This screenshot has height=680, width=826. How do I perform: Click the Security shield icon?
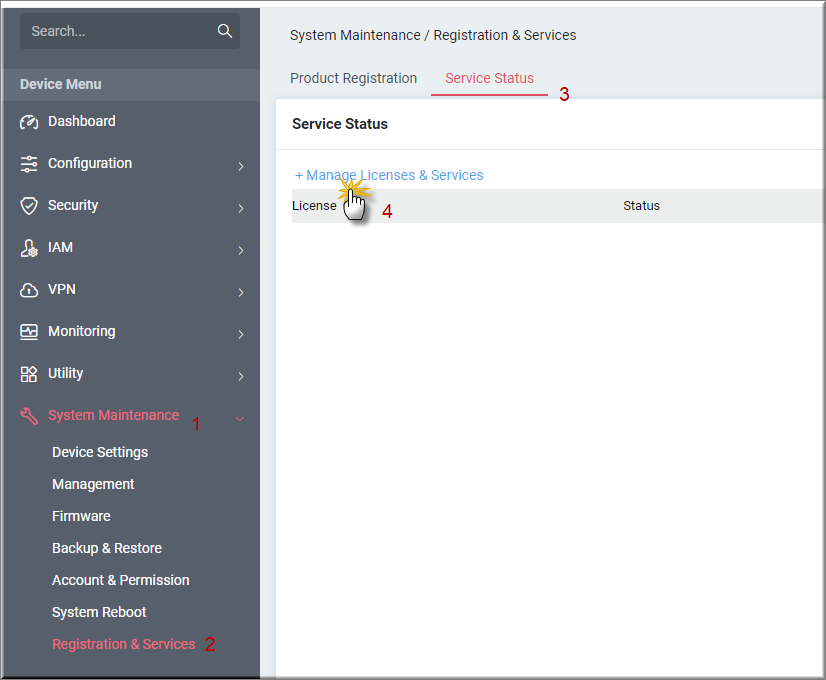(29, 206)
